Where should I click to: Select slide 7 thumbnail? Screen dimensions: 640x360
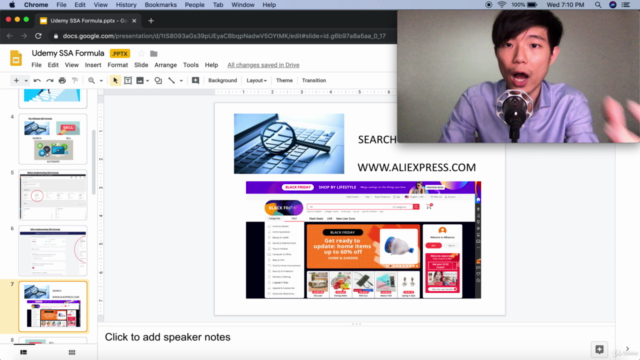click(x=53, y=307)
